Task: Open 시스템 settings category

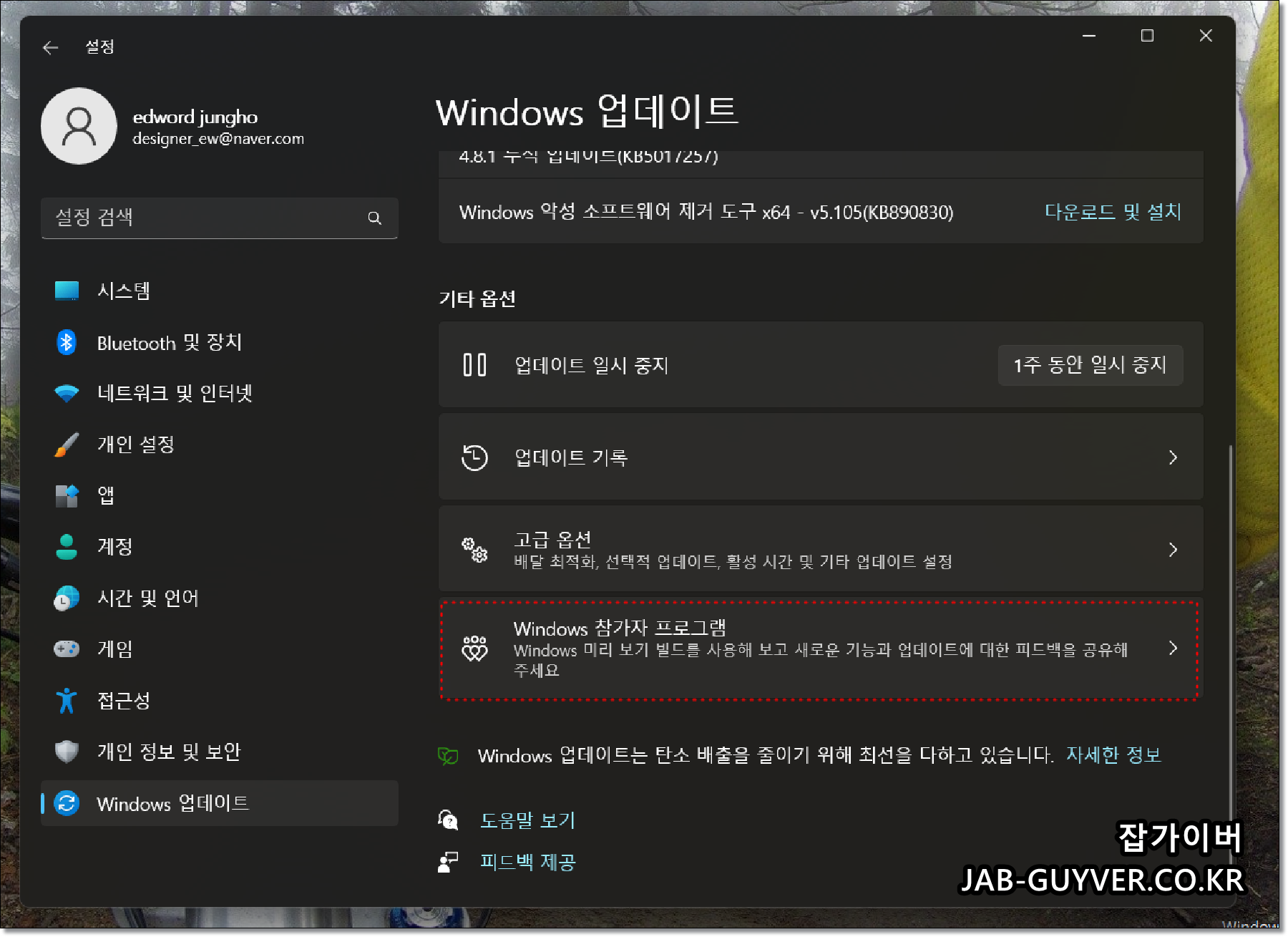Action: point(220,291)
